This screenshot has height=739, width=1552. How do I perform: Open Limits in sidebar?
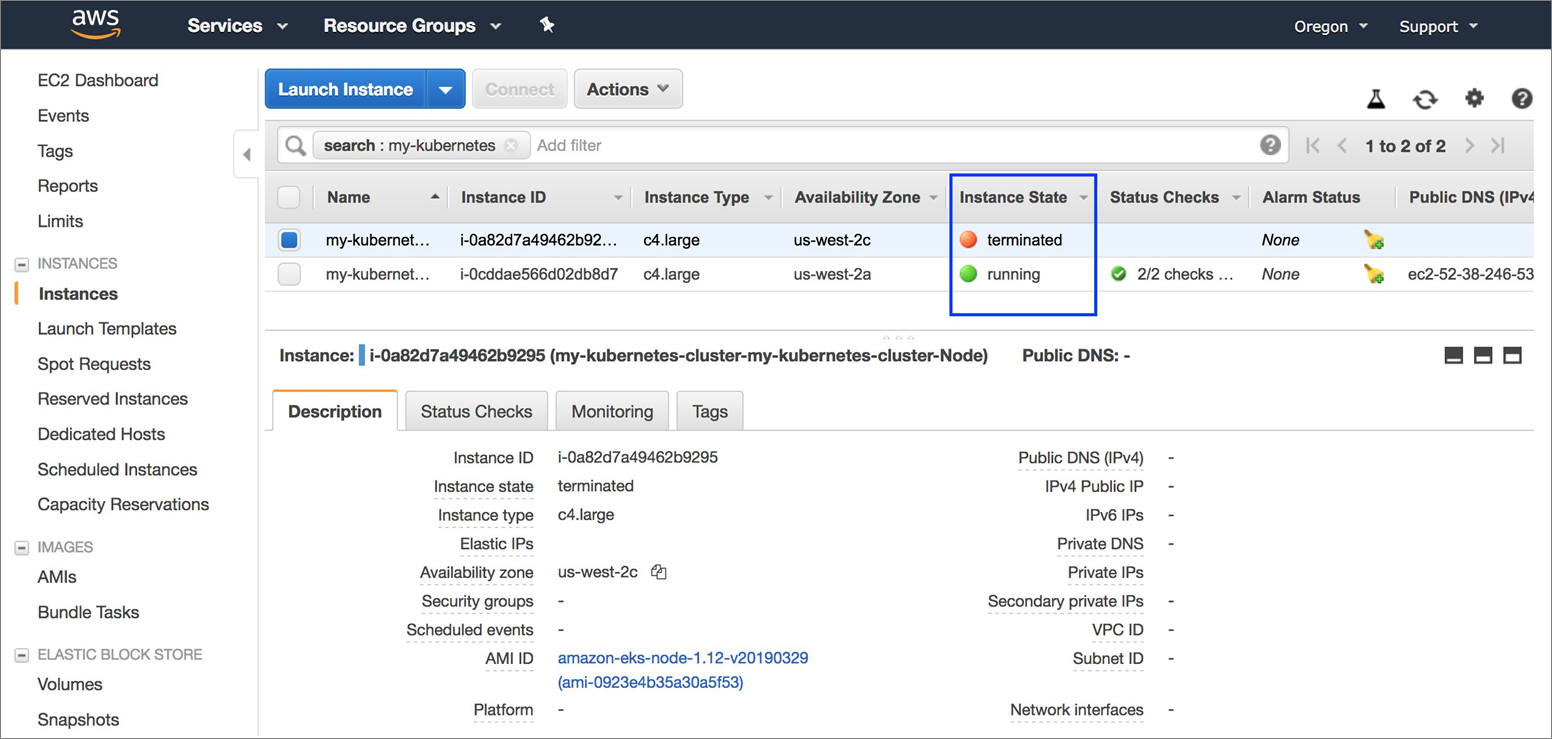(60, 221)
